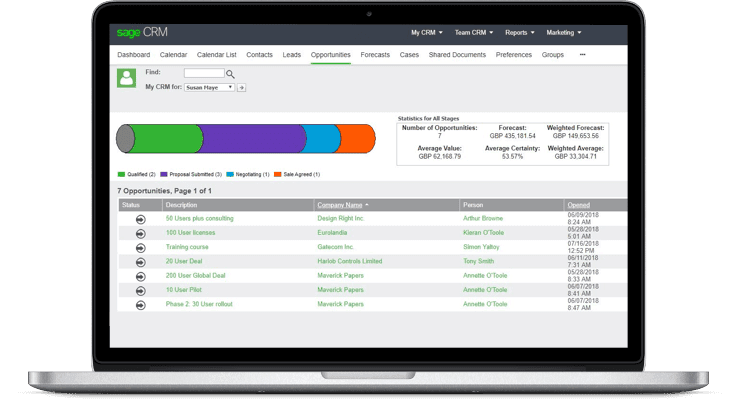Open the Susan Haye user selector
The image size is (737, 400).
[209, 88]
